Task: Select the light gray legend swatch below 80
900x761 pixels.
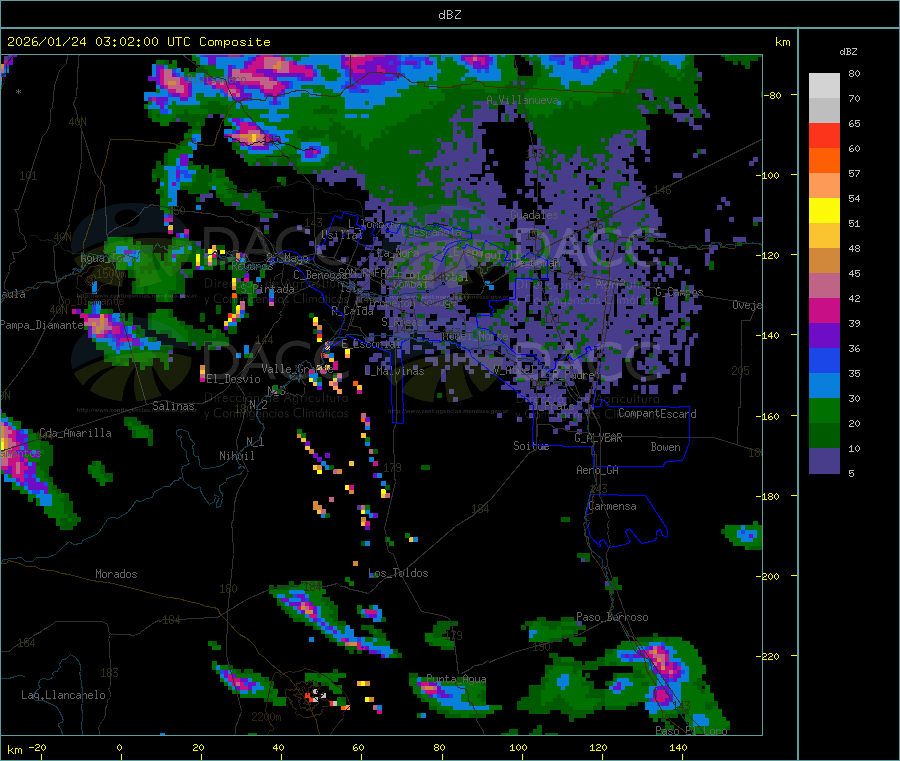Action: coord(824,86)
